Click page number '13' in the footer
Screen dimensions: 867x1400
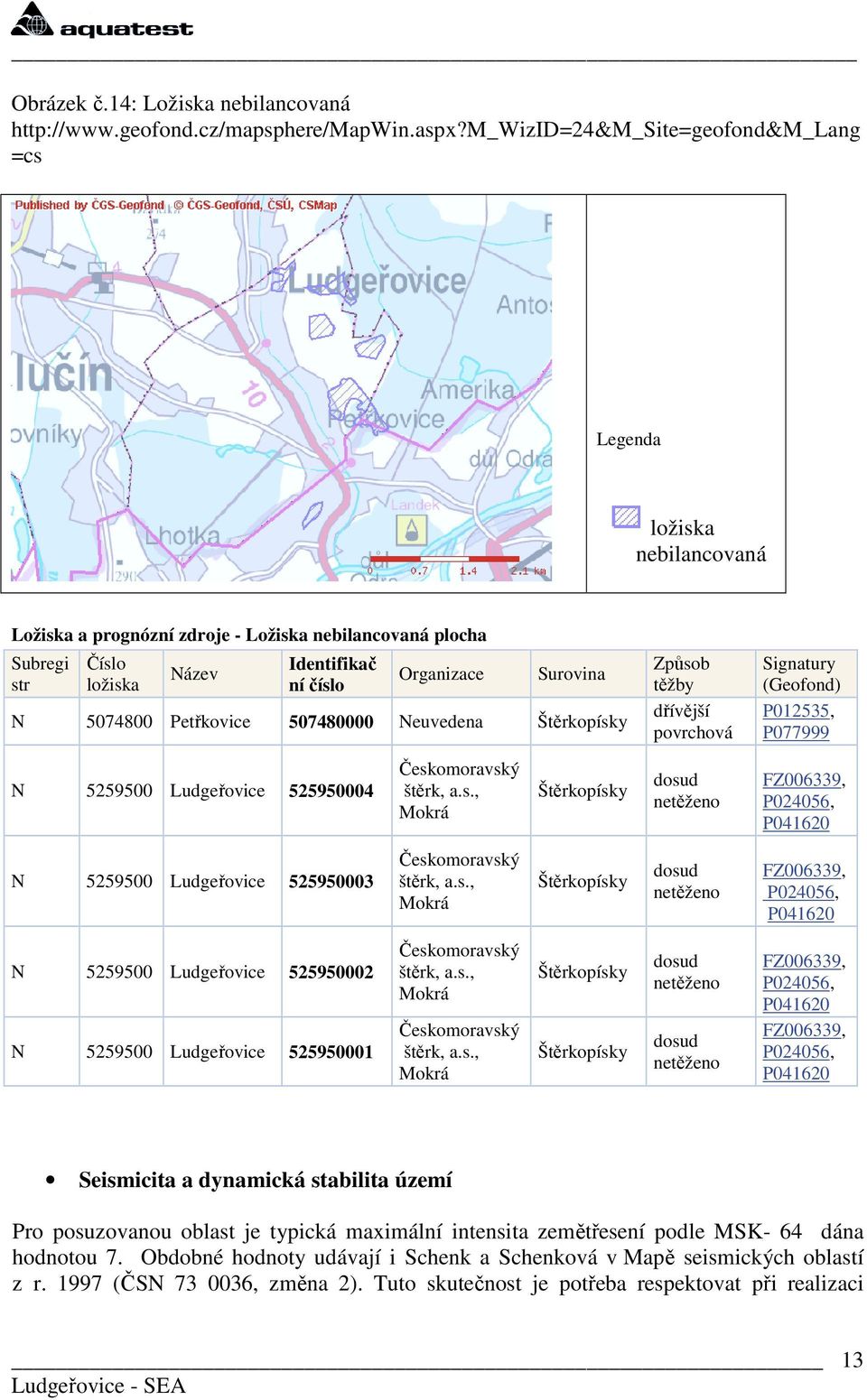853,1360
